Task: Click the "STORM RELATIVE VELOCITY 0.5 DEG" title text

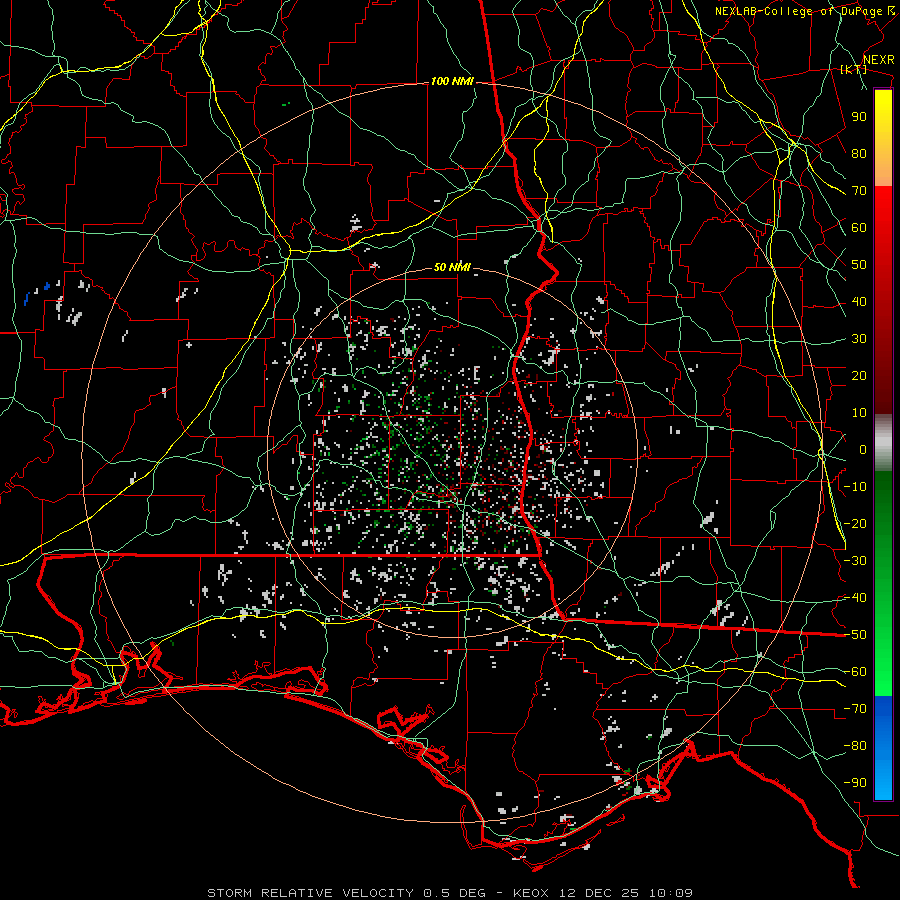Action: (x=346, y=893)
